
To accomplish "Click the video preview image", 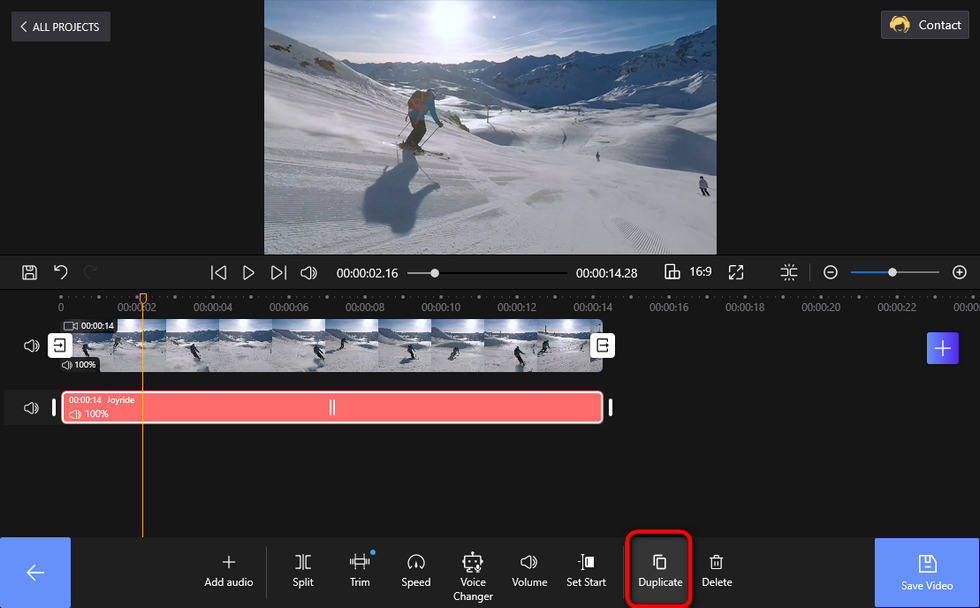I will click(490, 127).
